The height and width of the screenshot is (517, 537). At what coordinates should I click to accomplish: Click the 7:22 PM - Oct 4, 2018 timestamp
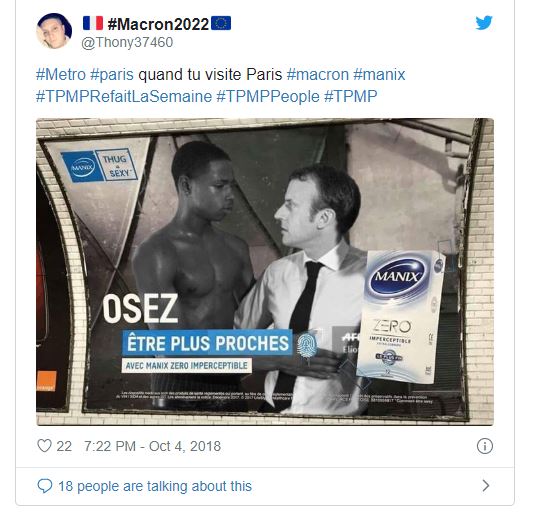click(152, 446)
